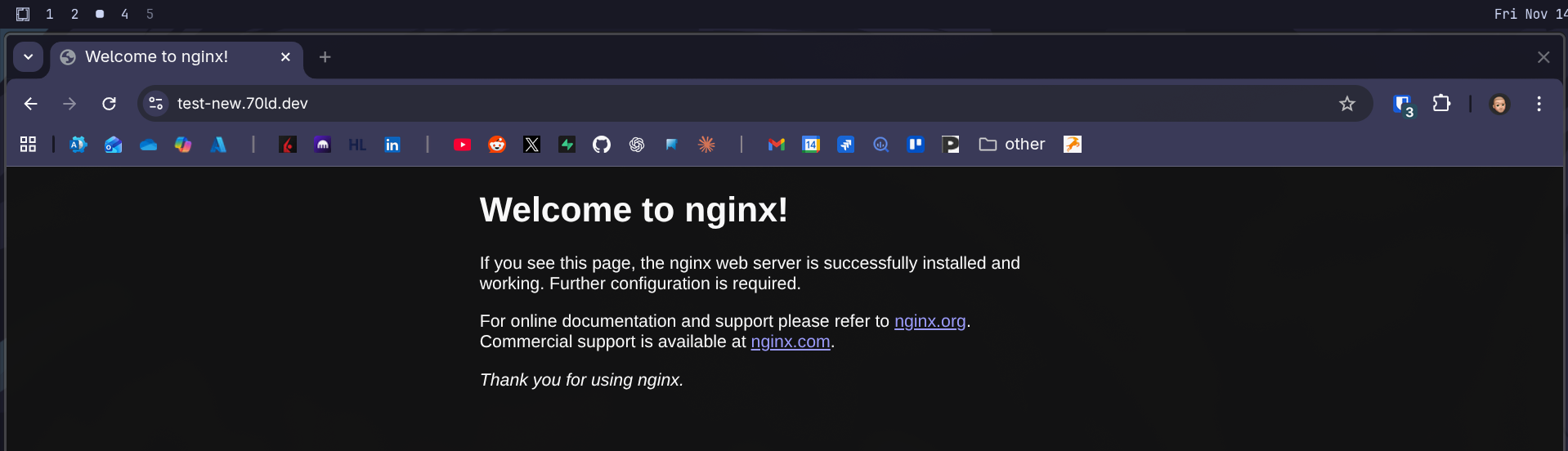1568x451 pixels.
Task: Launch the Trello bookmark
Action: tap(916, 145)
